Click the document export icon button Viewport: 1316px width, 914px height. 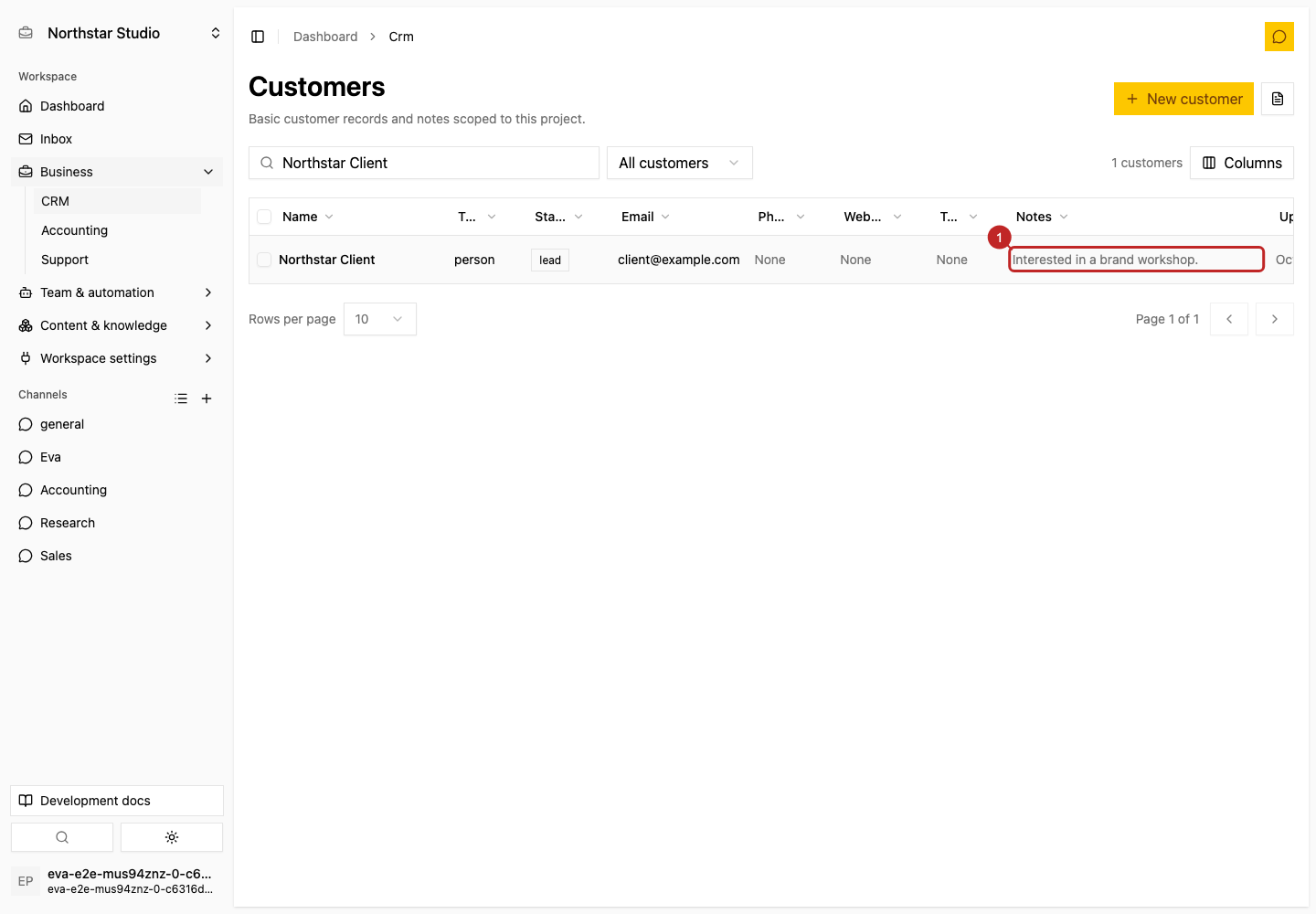click(x=1278, y=99)
